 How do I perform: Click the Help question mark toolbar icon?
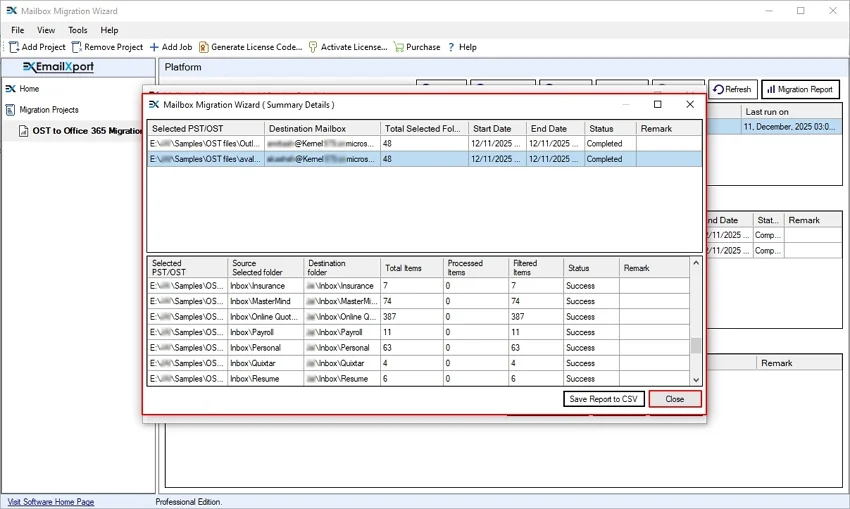pos(451,47)
